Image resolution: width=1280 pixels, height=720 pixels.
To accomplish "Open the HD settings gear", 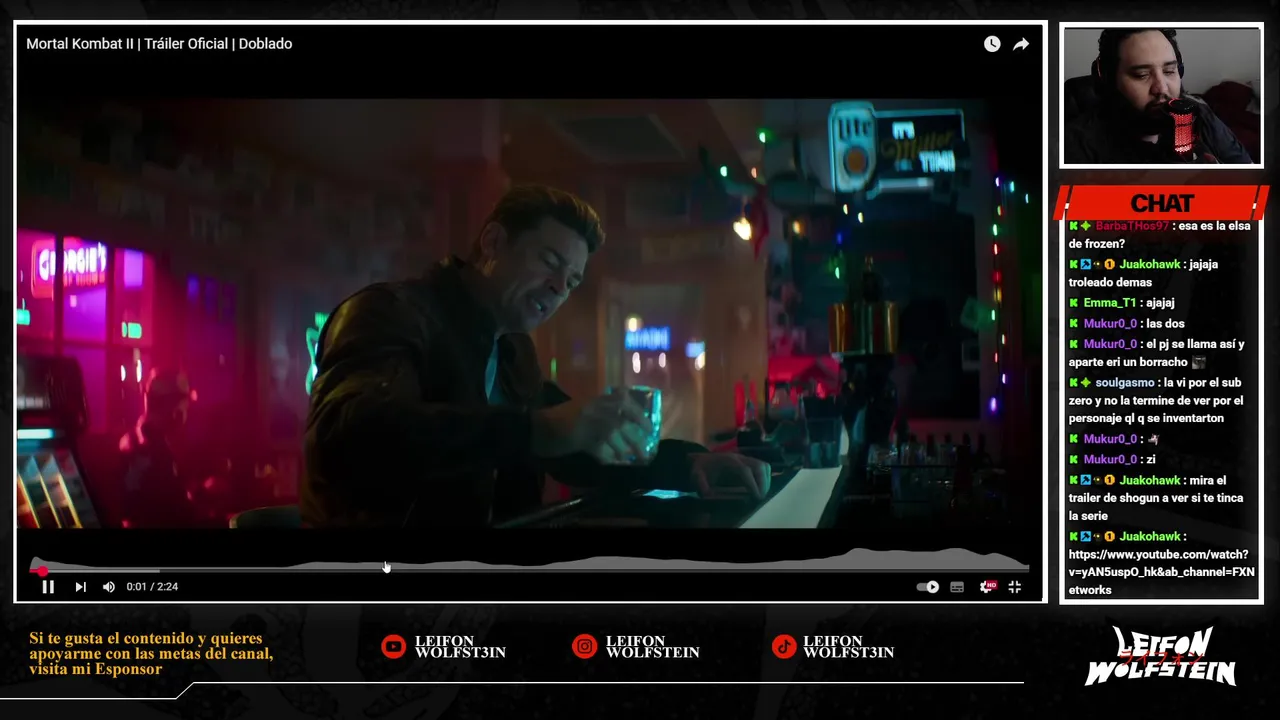I will [987, 587].
